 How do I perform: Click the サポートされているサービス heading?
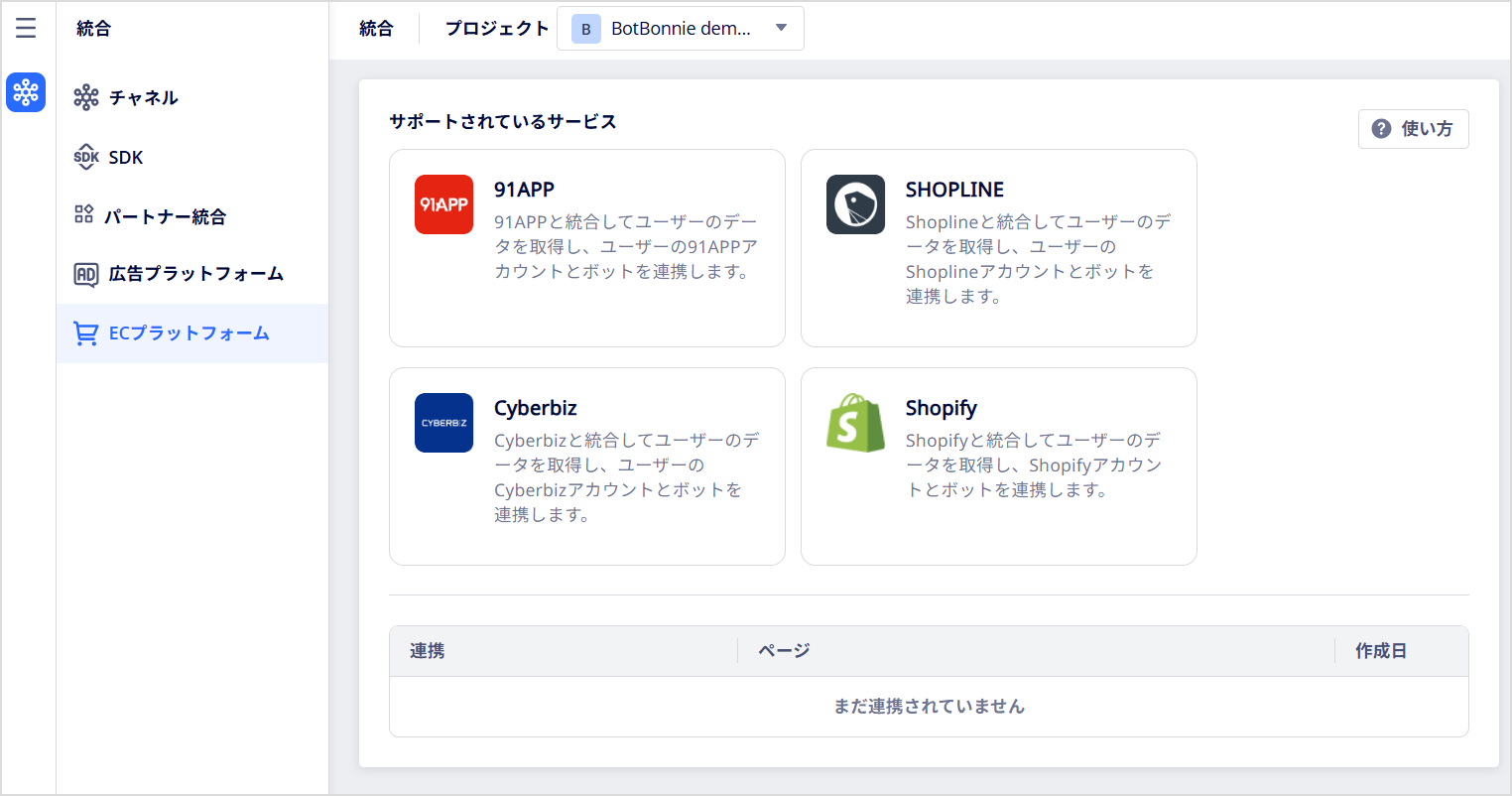point(503,121)
